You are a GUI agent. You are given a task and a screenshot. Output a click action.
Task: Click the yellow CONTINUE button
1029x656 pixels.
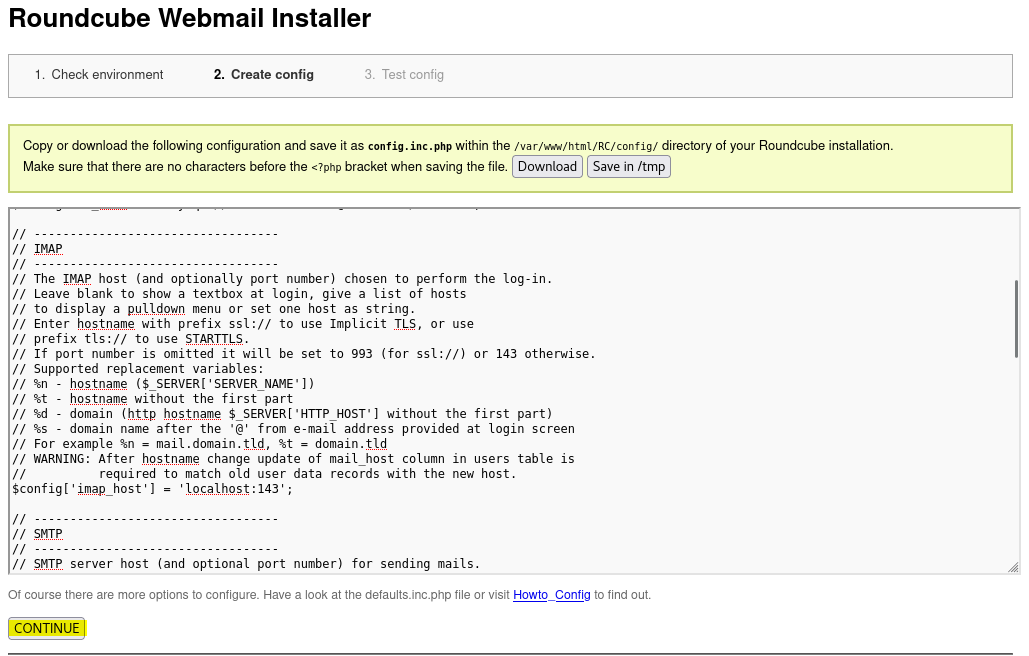coord(47,628)
